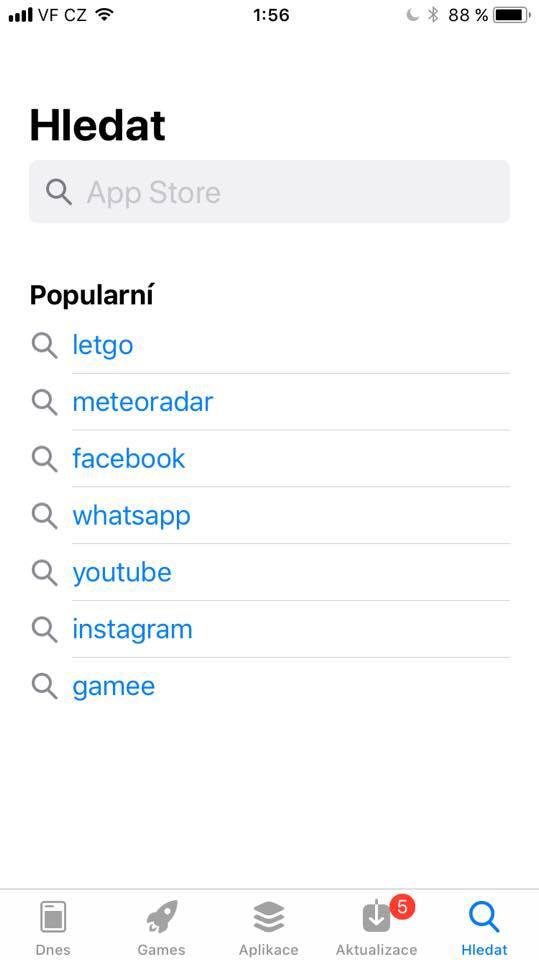Switch to the Aplikace tab label
This screenshot has height=960, width=539.
coord(269,950)
